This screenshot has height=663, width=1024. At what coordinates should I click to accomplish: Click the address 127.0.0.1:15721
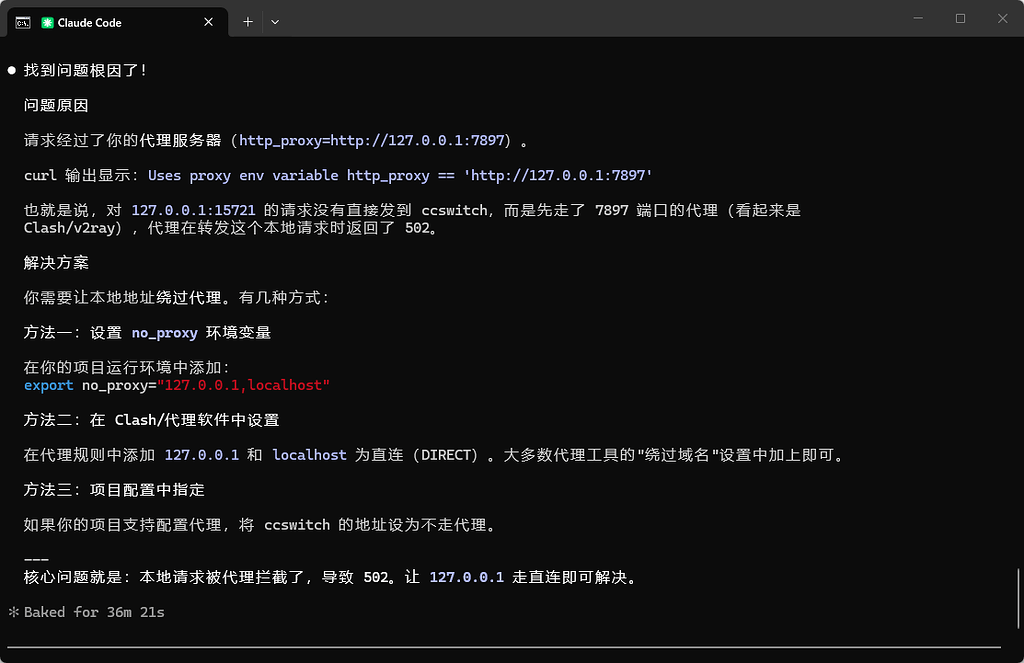tap(193, 210)
